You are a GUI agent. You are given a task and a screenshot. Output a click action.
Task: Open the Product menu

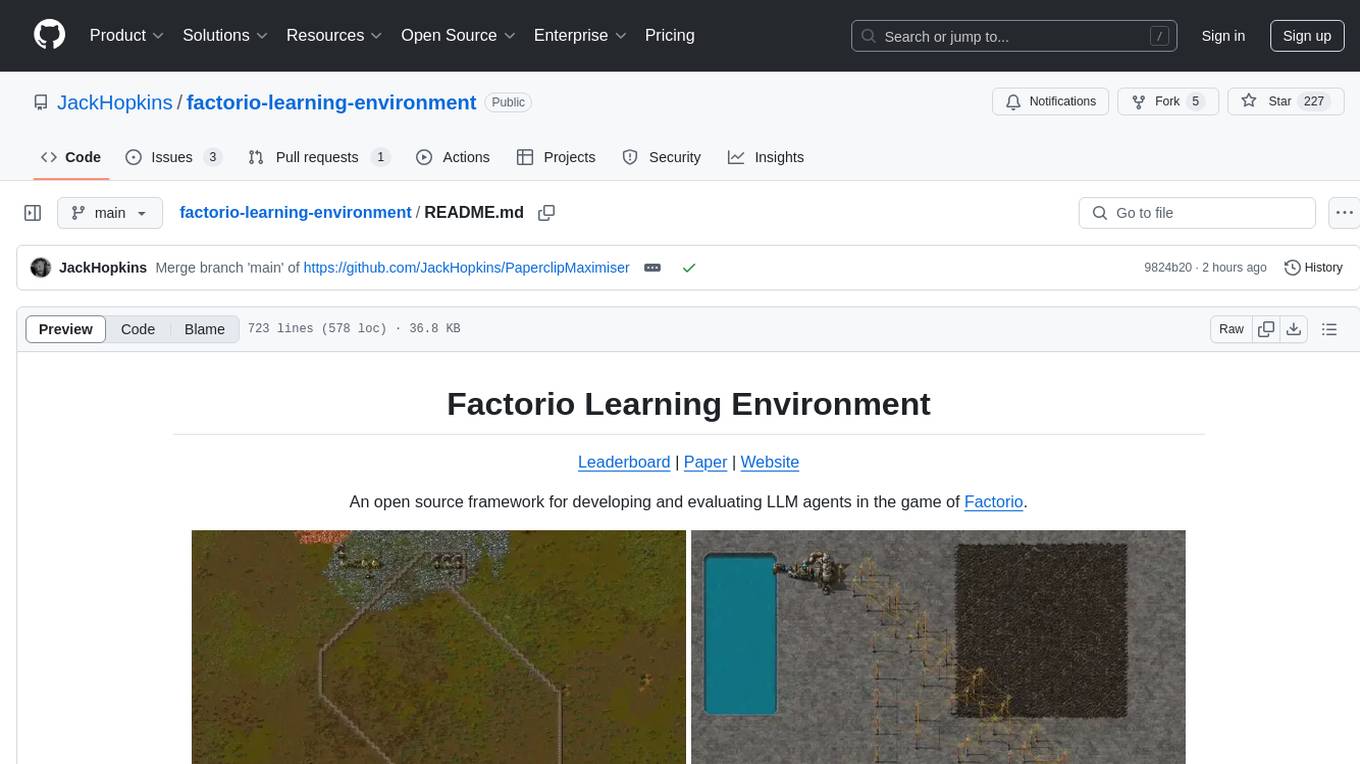pyautogui.click(x=126, y=35)
